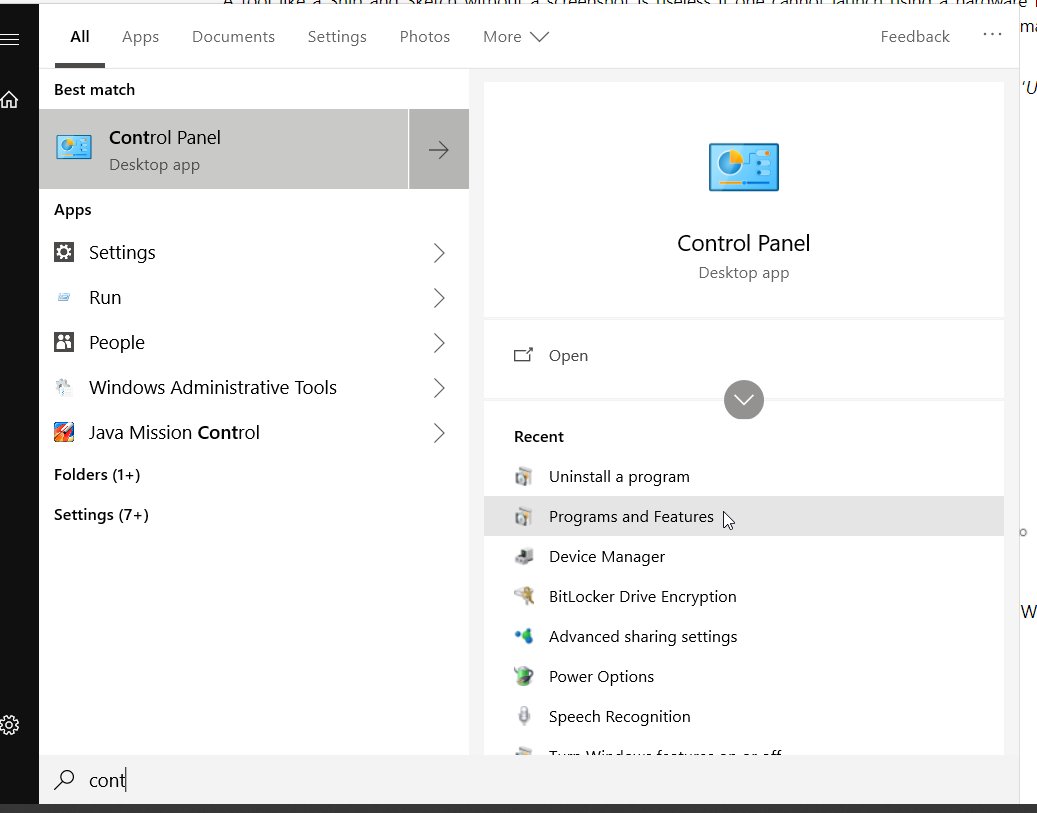Screen dimensions: 1037x813
Task: Open Control Panel via the Open button
Action: pyautogui.click(x=568, y=355)
